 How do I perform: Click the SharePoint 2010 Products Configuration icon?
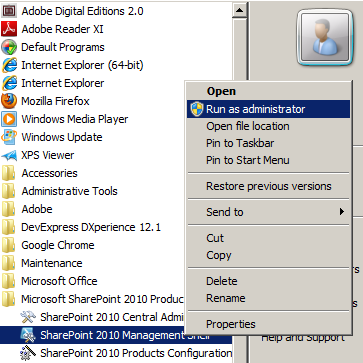28,353
